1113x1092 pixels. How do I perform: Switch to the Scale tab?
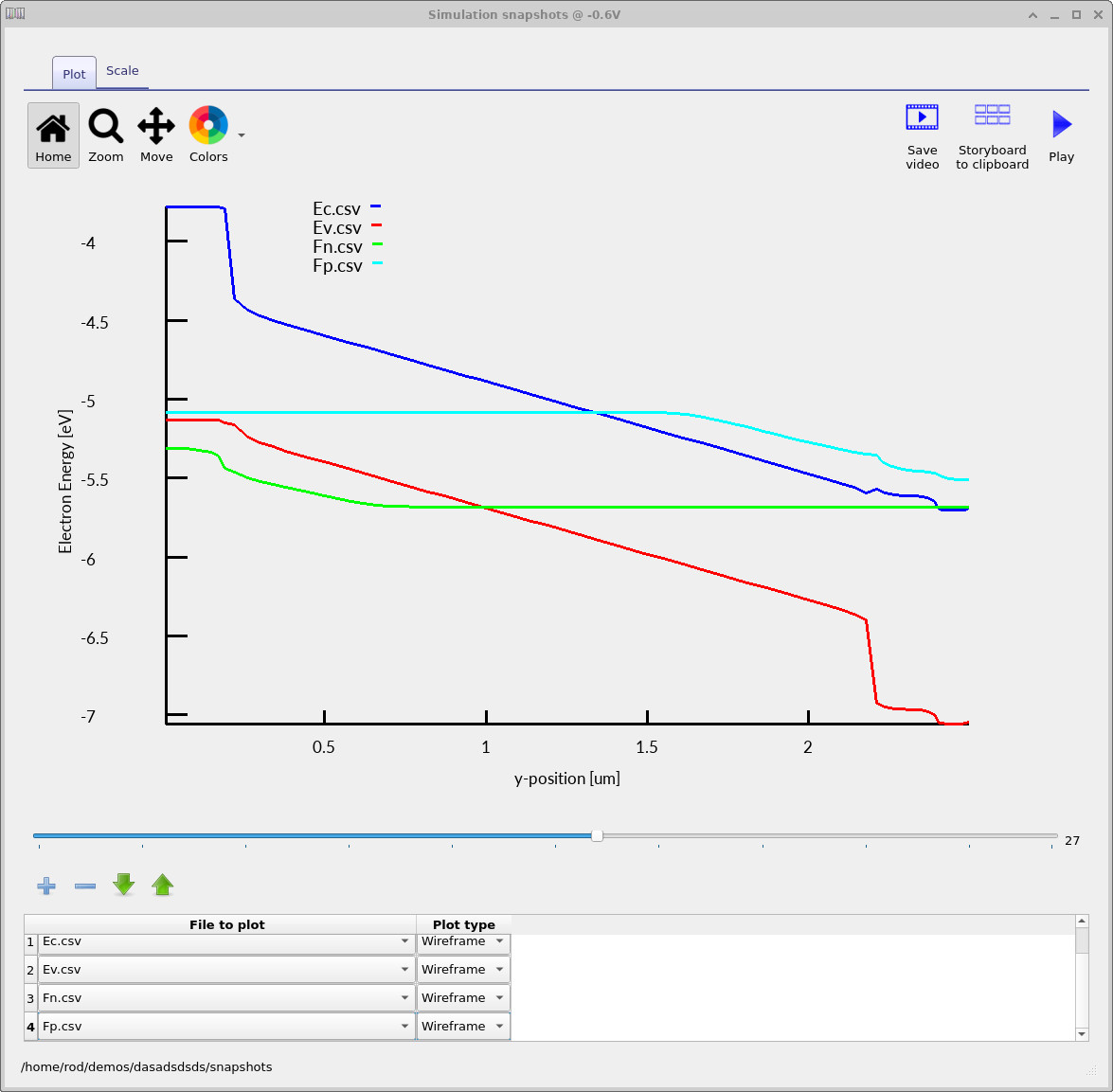coord(122,71)
